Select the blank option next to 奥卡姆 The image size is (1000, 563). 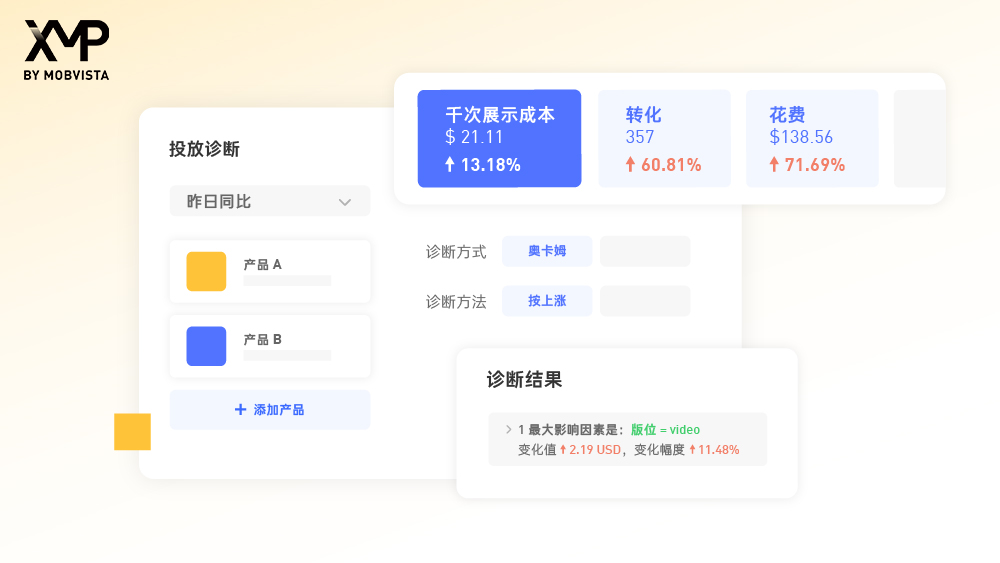tap(645, 251)
